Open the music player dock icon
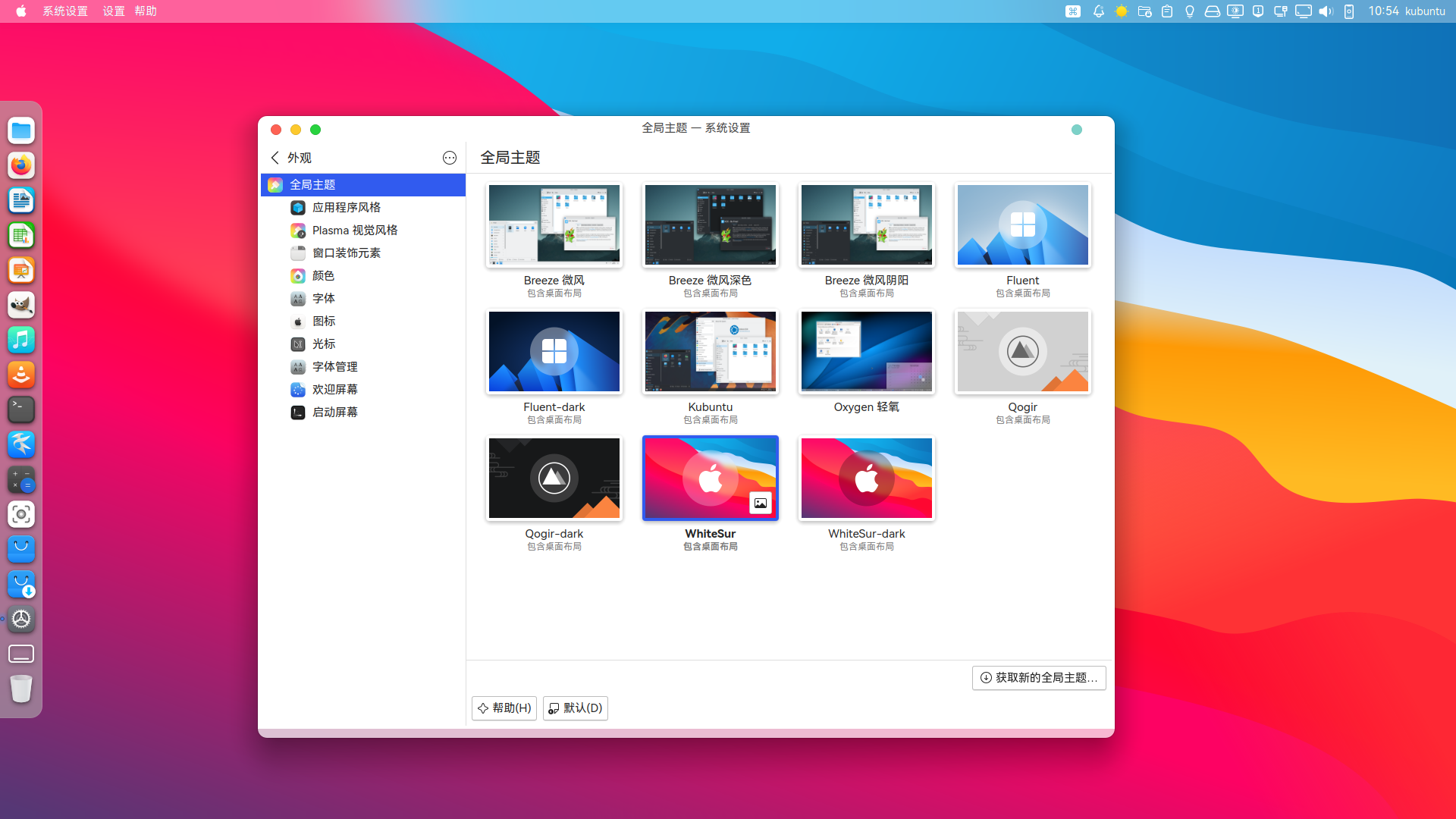The height and width of the screenshot is (819, 1456). pos(21,340)
